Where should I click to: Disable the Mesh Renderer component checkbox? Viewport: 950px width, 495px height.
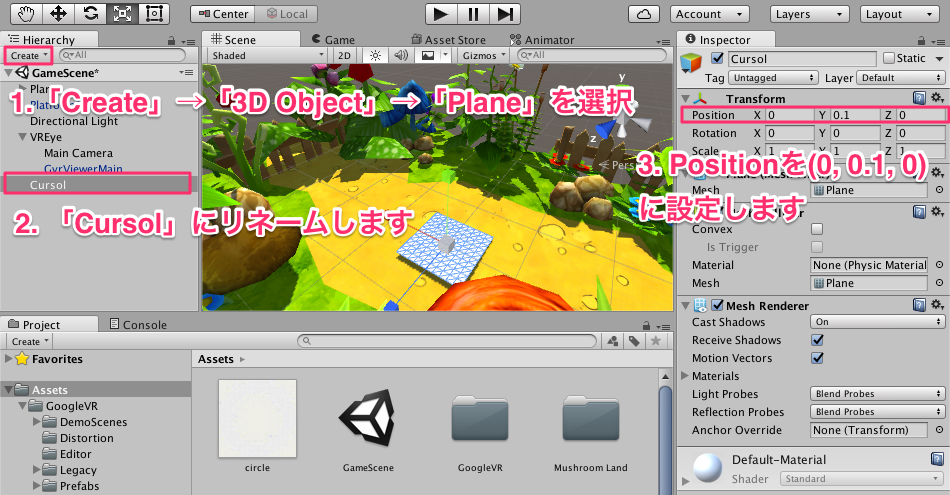point(717,305)
